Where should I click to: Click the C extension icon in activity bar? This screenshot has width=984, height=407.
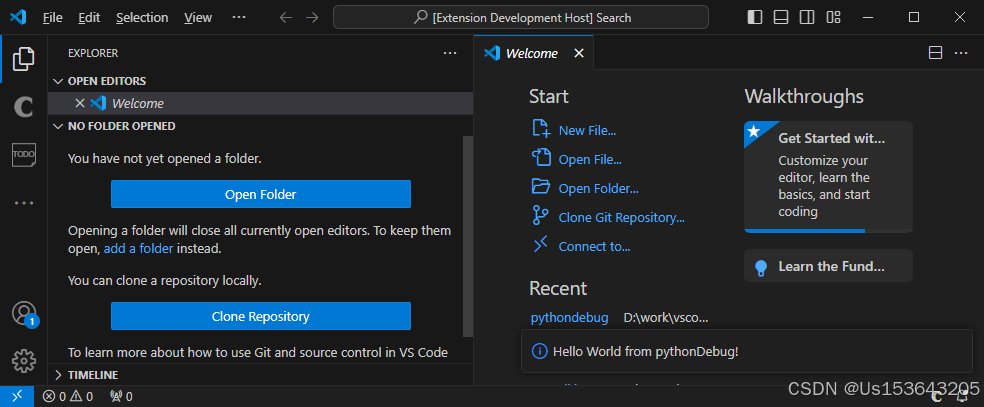click(24, 107)
